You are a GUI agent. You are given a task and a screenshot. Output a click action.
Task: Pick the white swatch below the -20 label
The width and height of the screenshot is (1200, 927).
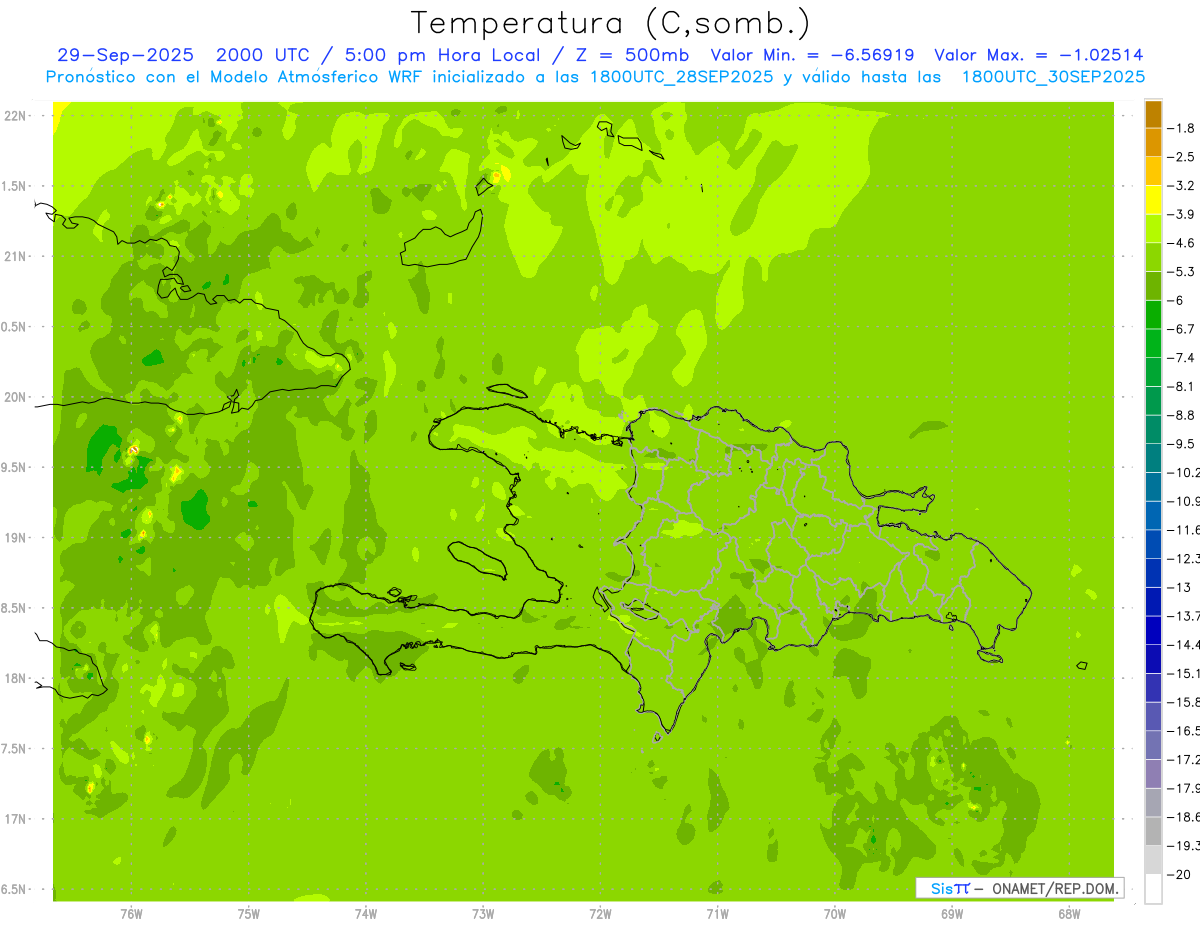[x=1153, y=889]
